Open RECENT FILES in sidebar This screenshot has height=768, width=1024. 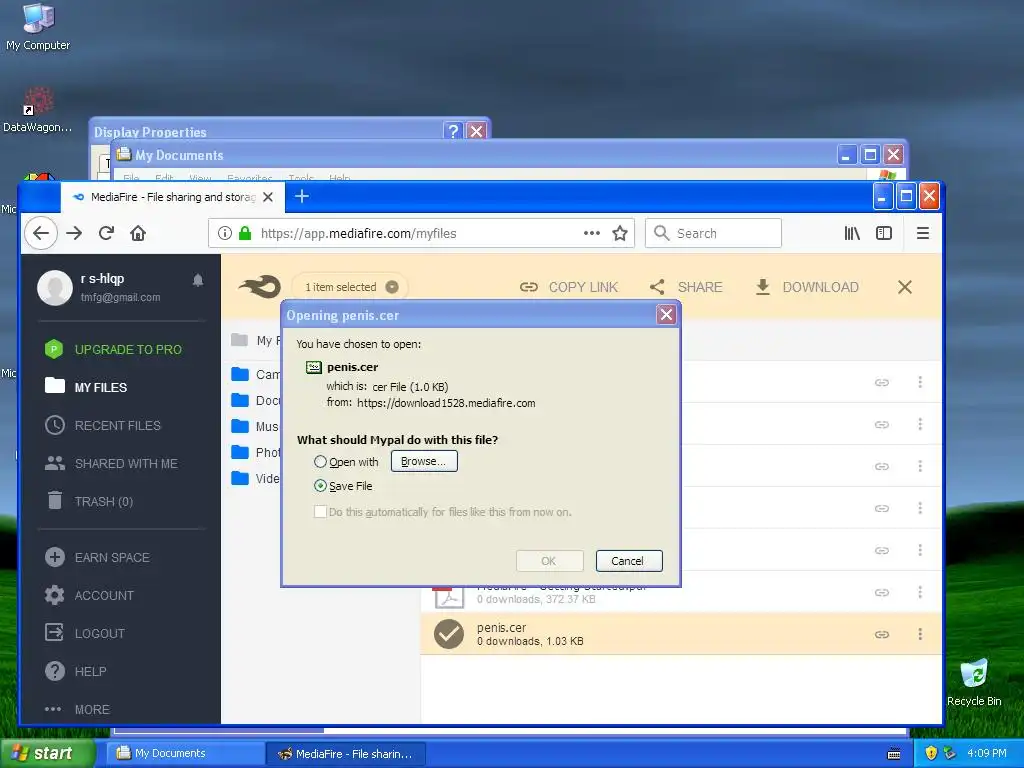pyautogui.click(x=103, y=426)
